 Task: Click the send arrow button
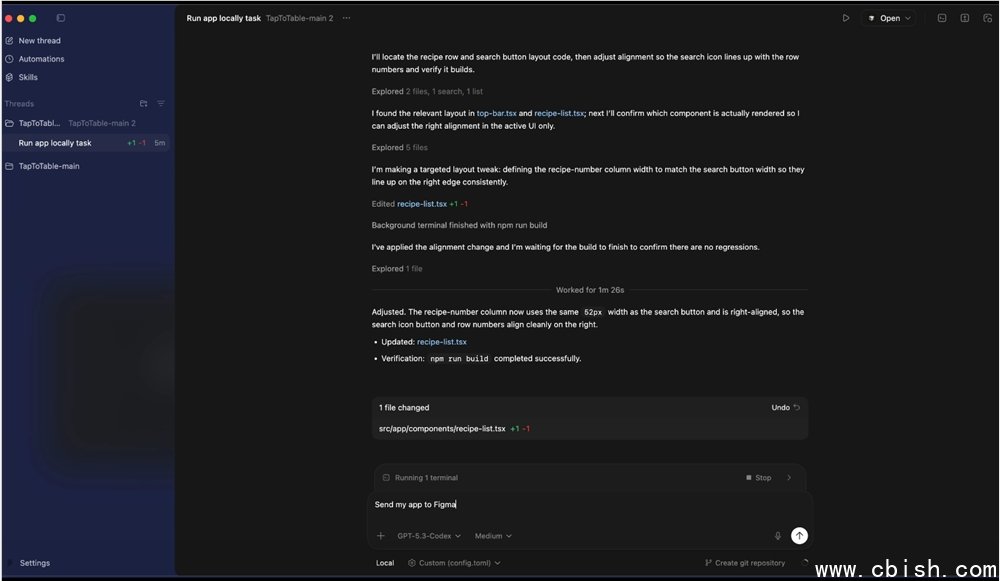point(799,536)
